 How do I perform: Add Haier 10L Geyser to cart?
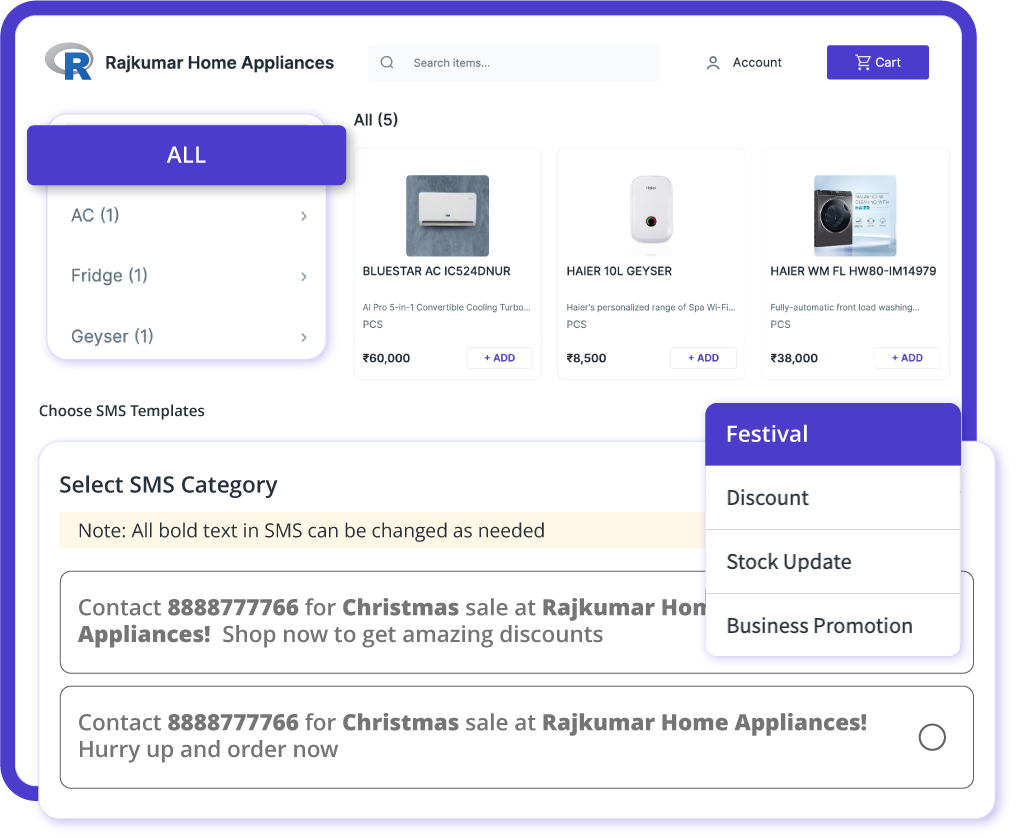[704, 358]
